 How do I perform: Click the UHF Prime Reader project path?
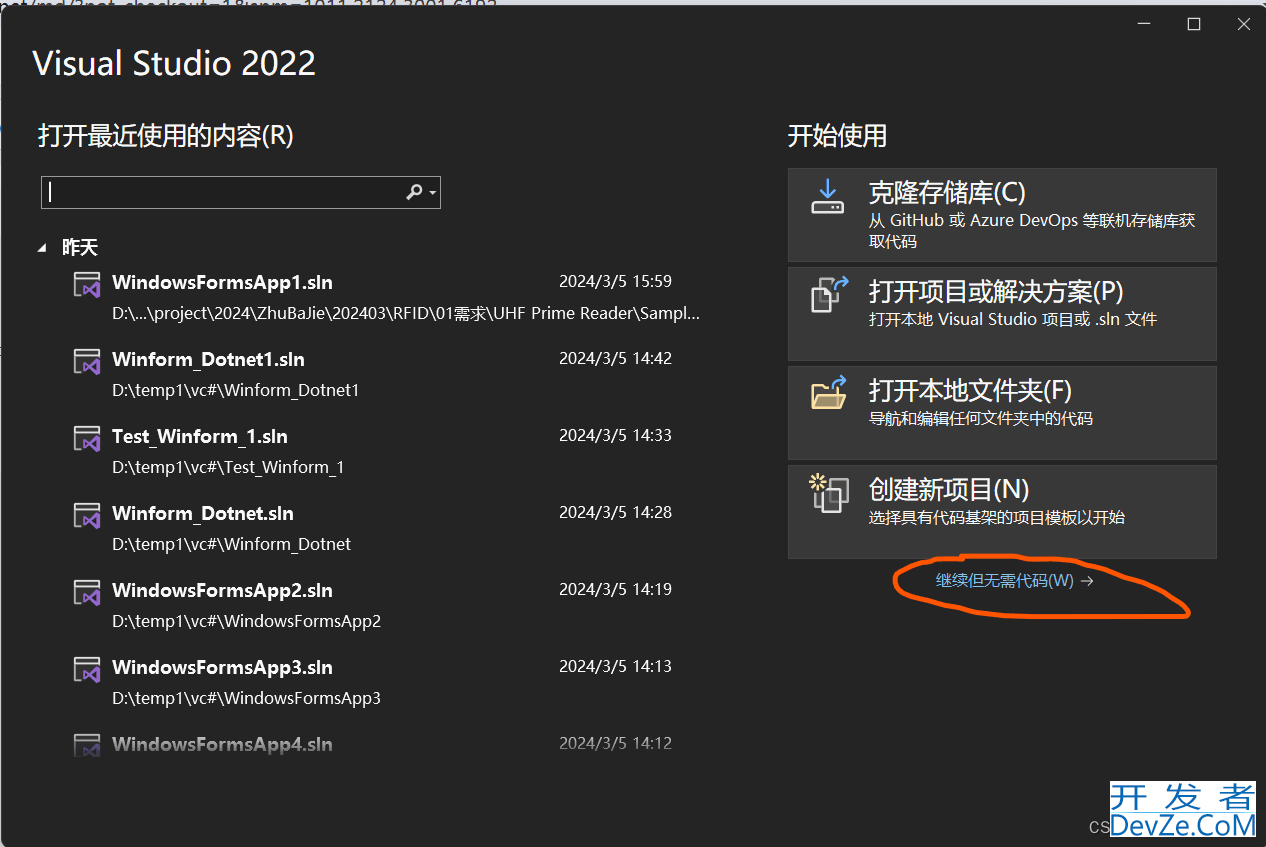(x=406, y=313)
